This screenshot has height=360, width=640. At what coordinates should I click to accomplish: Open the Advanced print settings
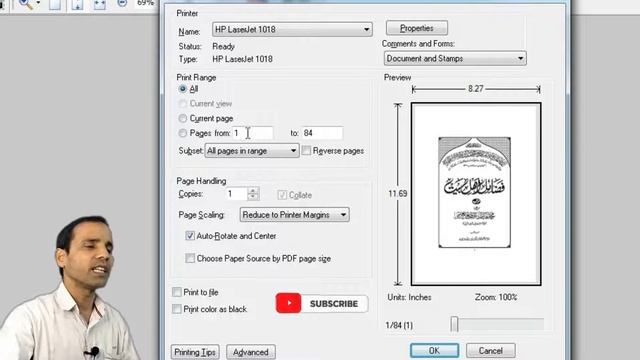tap(251, 352)
